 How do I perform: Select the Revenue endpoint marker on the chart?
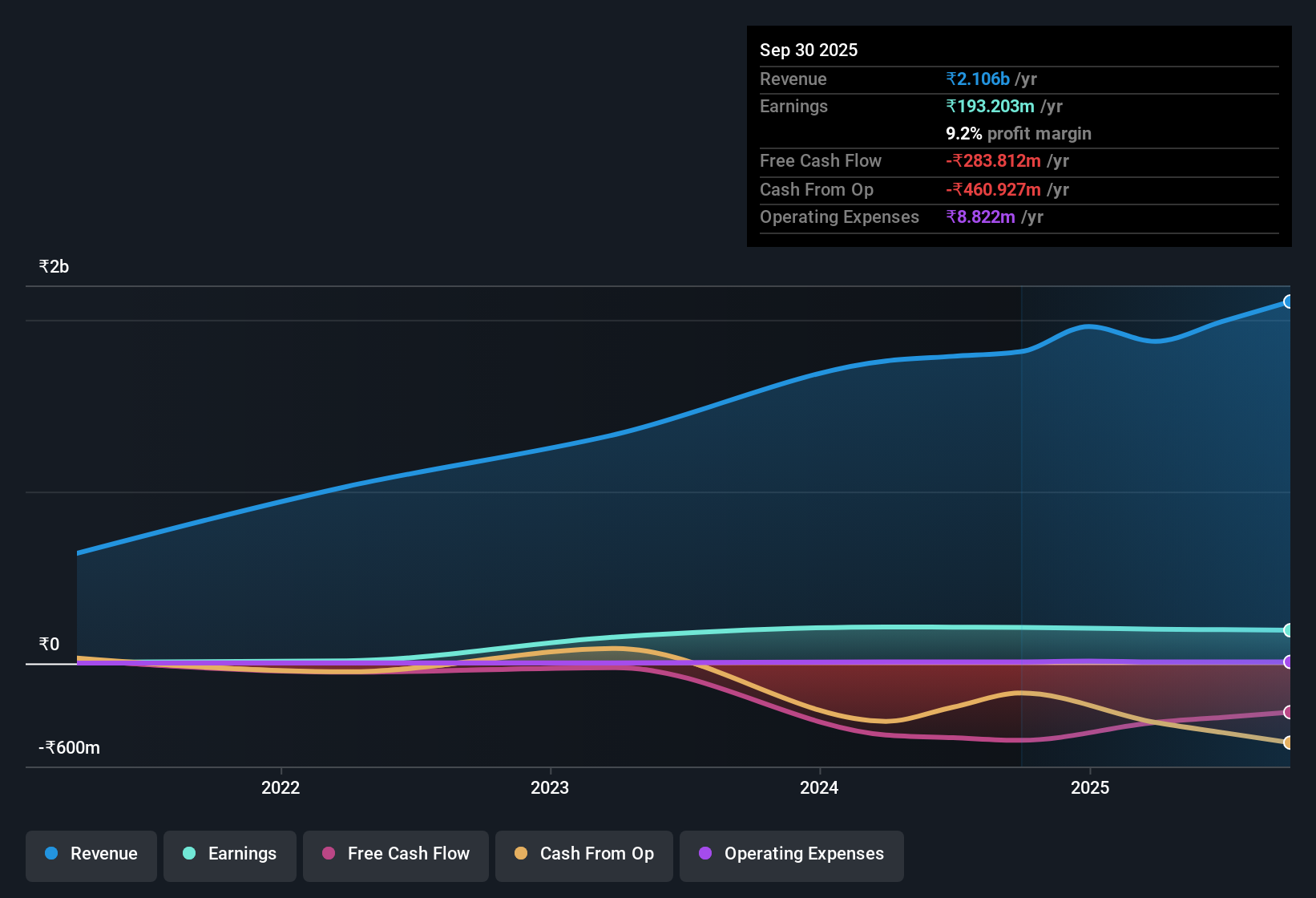pyautogui.click(x=1288, y=301)
